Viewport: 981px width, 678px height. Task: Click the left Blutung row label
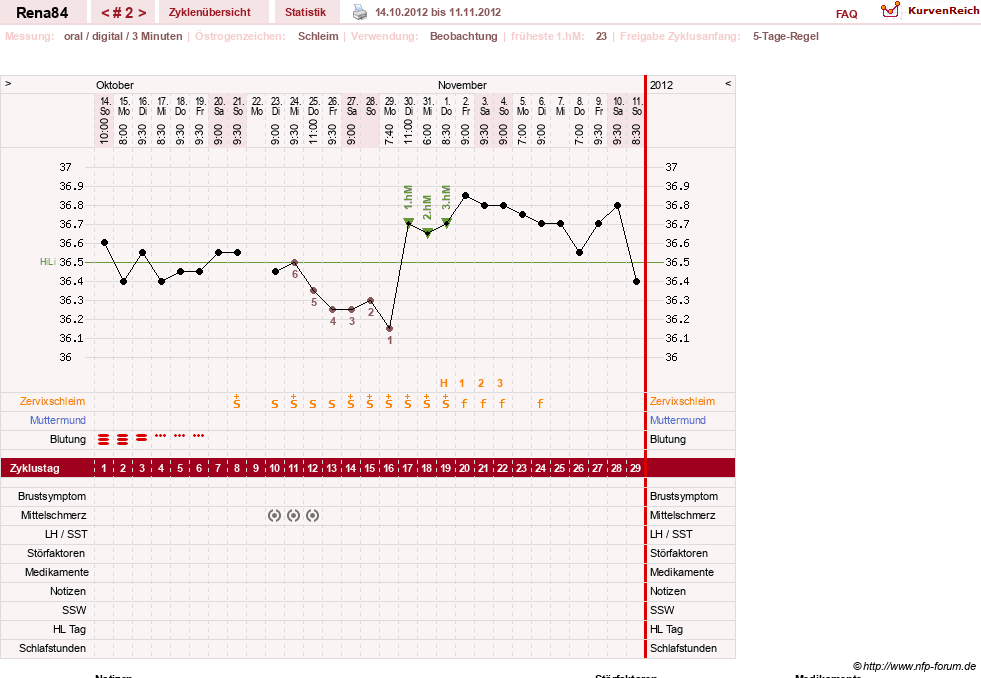click(x=68, y=439)
